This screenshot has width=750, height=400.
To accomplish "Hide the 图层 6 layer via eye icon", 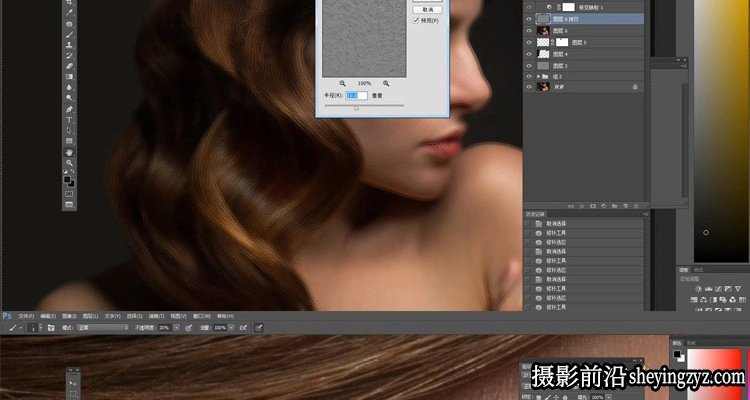I will [x=529, y=31].
